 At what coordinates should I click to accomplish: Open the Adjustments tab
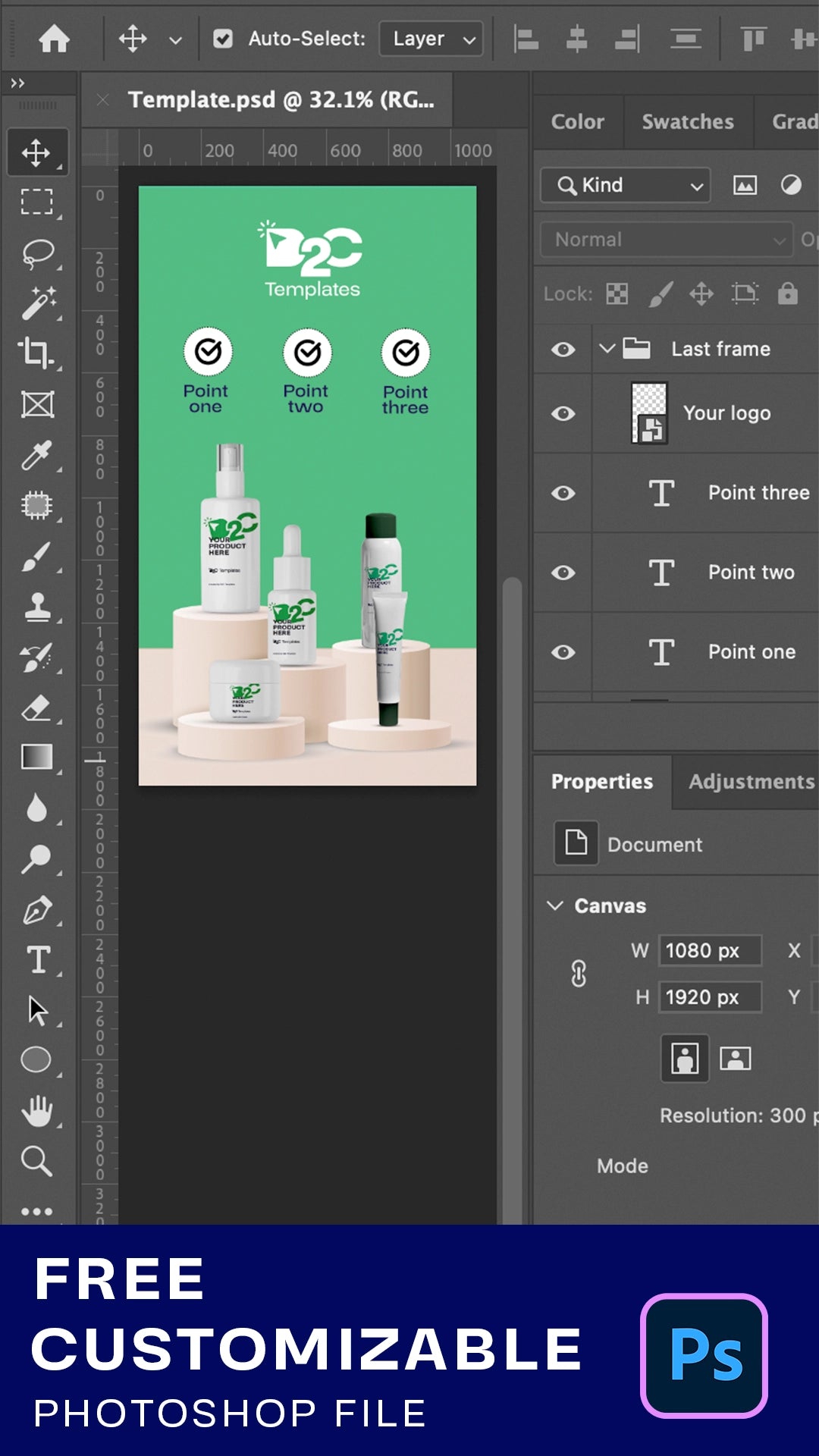tap(751, 782)
